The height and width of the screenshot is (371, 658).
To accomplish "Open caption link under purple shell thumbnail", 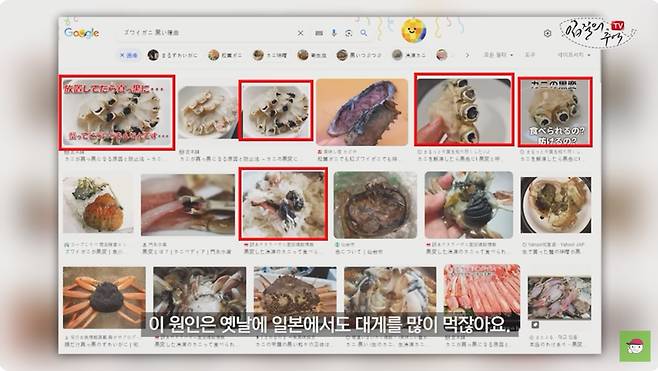I will pos(358,159).
